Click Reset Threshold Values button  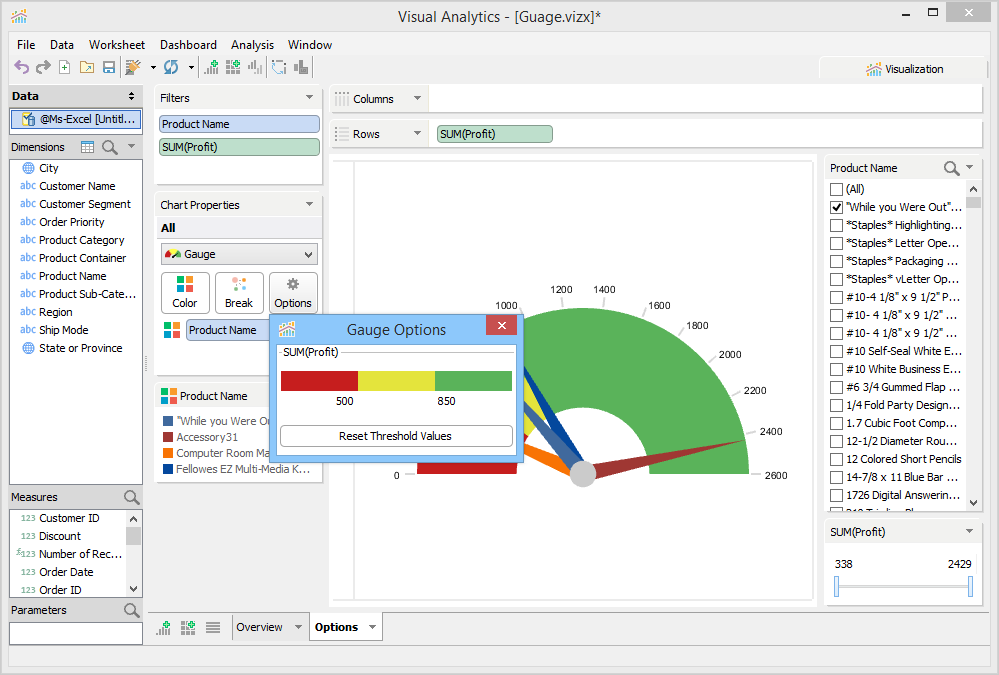(396, 436)
